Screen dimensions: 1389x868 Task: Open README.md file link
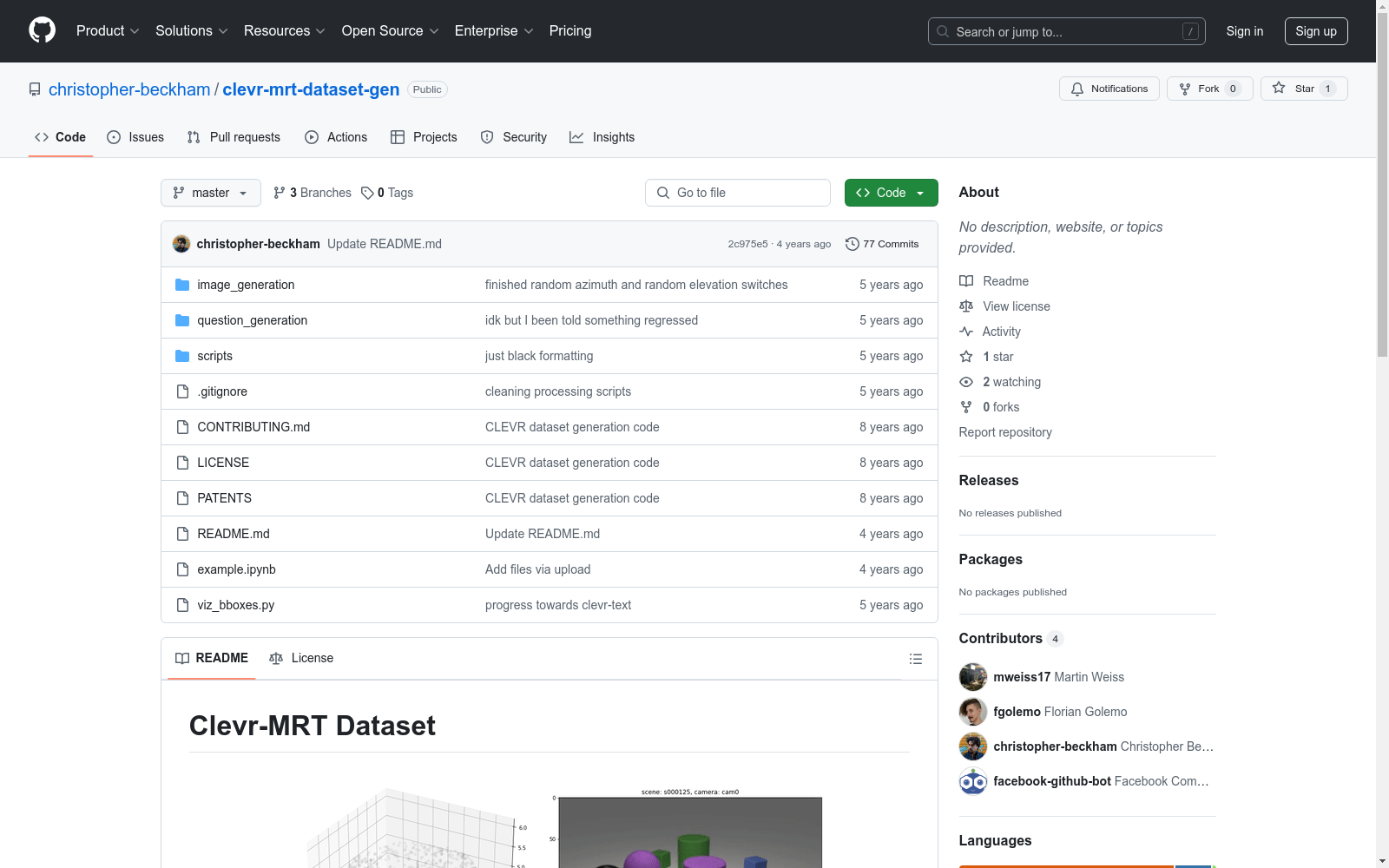(x=234, y=534)
